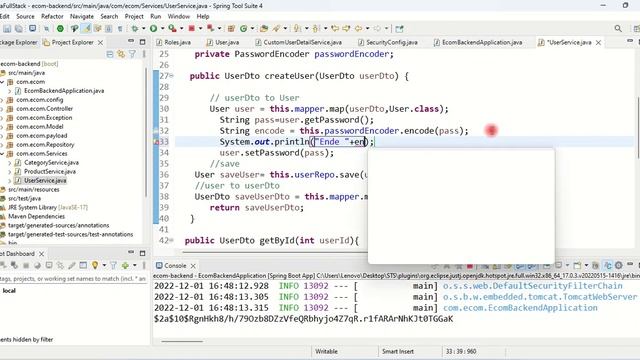Switch to EcomBackendApplication.java editor tab
The width and height of the screenshot is (640, 360).
pos(478,42)
